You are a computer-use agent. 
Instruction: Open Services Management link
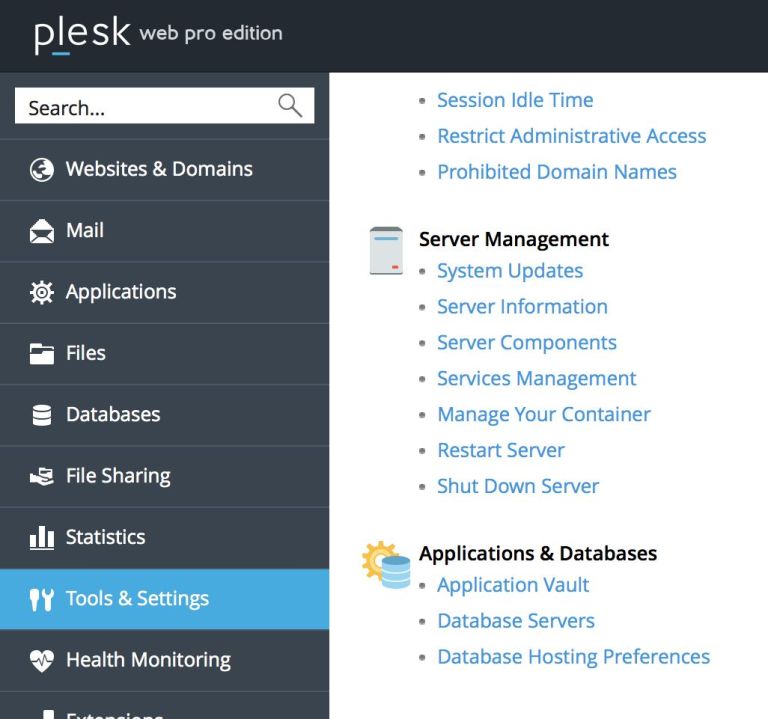[x=536, y=379]
